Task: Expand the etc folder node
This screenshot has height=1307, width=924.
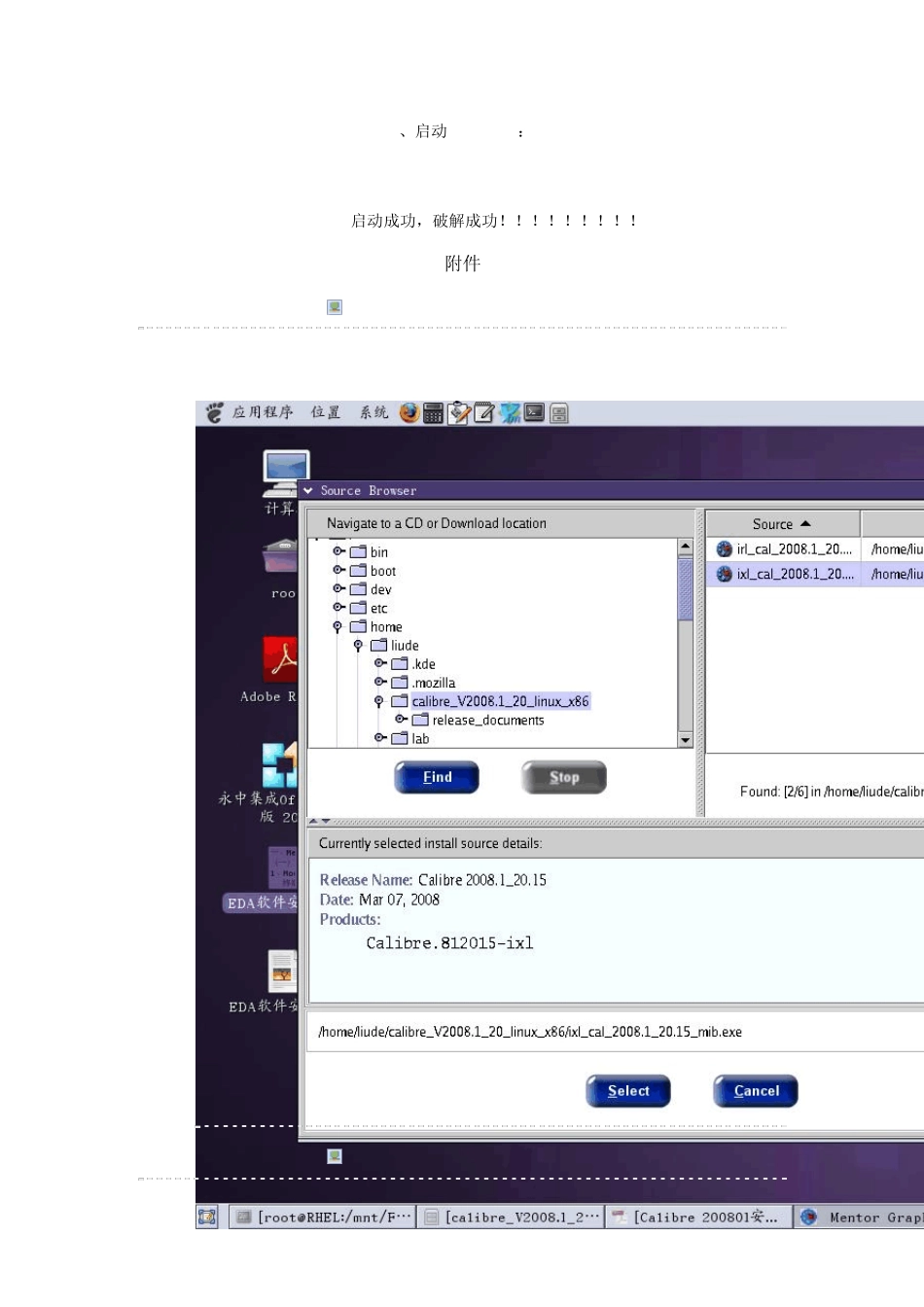Action: click(x=338, y=607)
